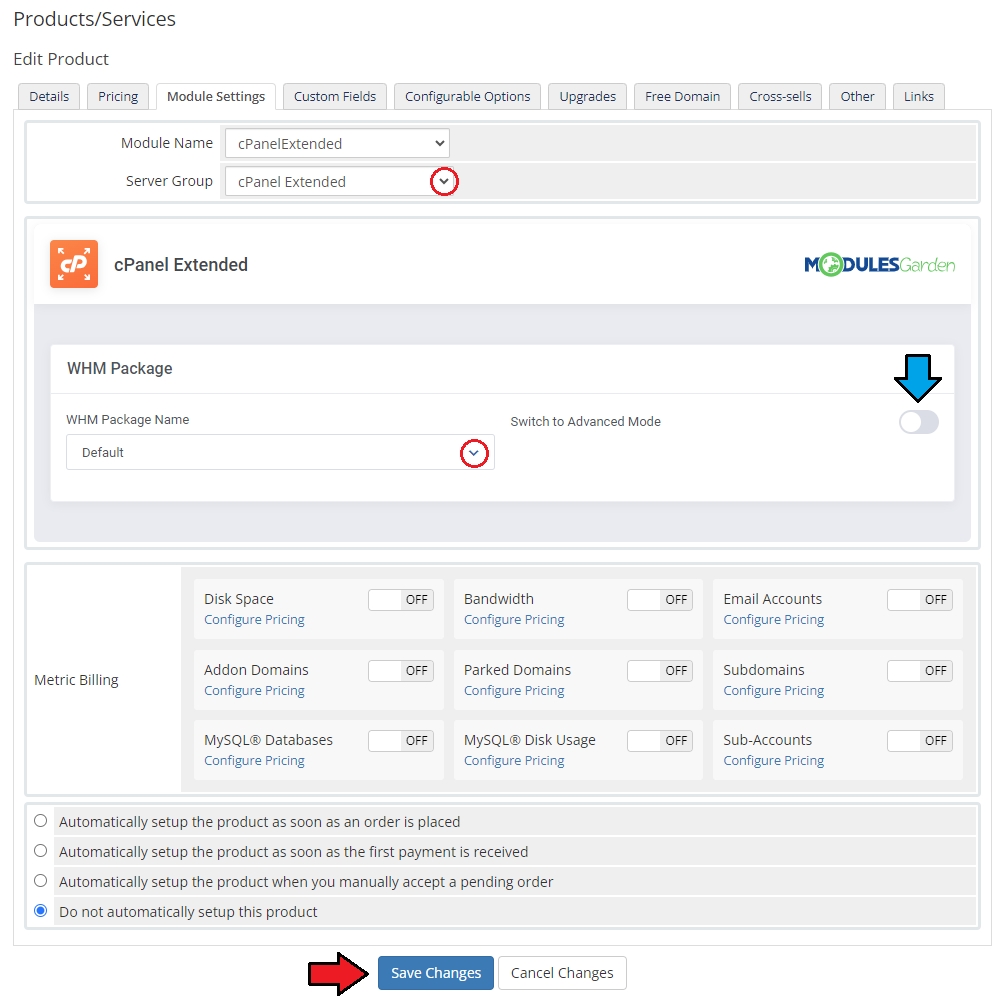Click the Cancel Changes button
1000x1002 pixels.
pos(562,973)
